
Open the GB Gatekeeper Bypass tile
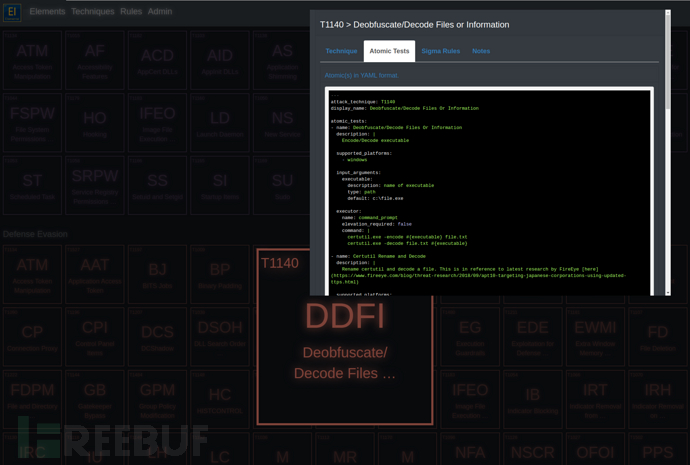(x=95, y=399)
